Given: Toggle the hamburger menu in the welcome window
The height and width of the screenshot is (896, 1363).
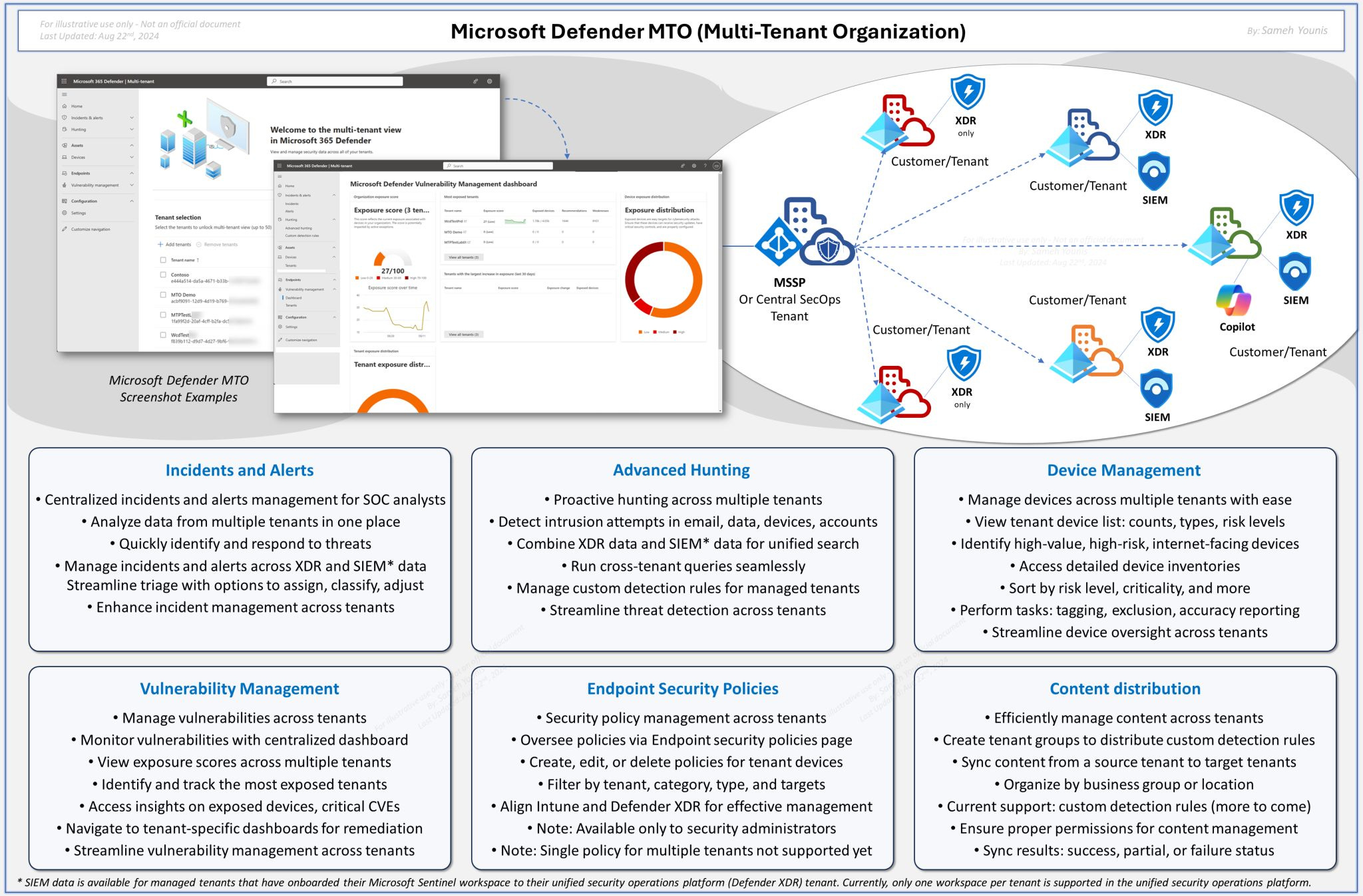Looking at the screenshot, I should [65, 94].
